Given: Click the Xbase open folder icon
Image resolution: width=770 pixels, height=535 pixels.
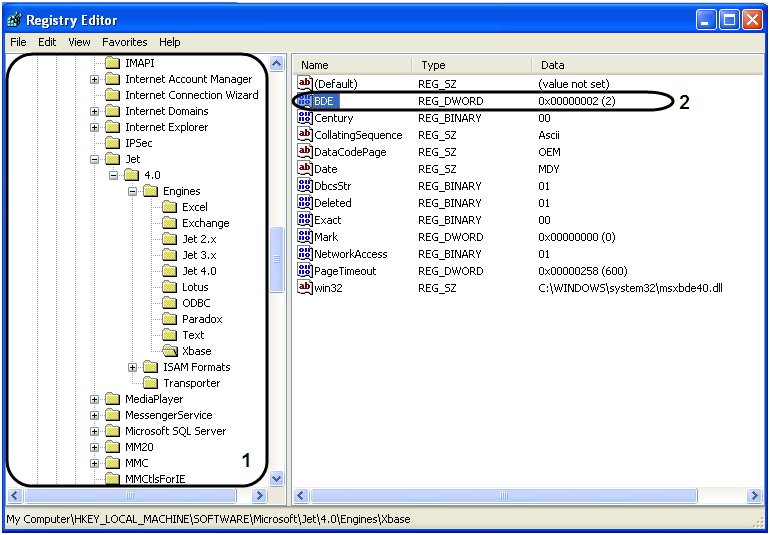Looking at the screenshot, I should click(x=169, y=351).
